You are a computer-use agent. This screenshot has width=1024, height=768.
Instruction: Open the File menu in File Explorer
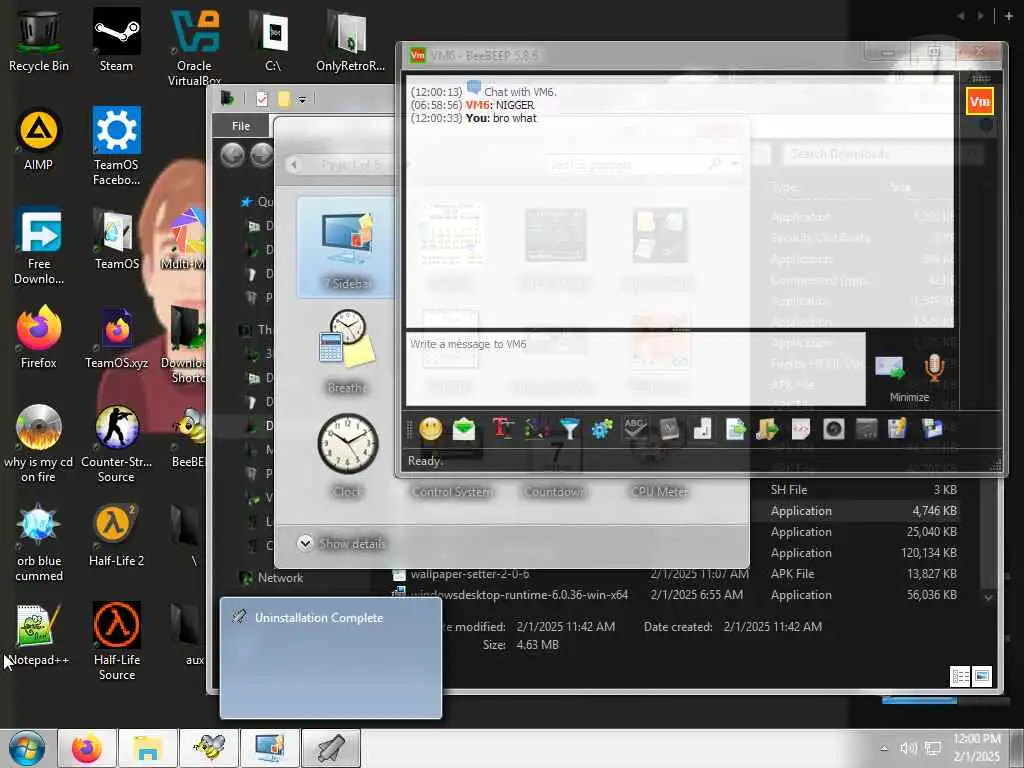point(241,126)
